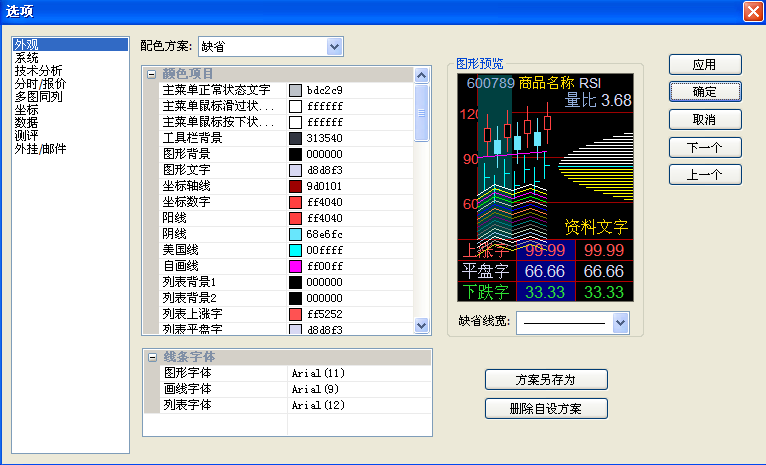Click the 美国线 cyan swatch
This screenshot has width=766, height=465.
tap(295, 250)
